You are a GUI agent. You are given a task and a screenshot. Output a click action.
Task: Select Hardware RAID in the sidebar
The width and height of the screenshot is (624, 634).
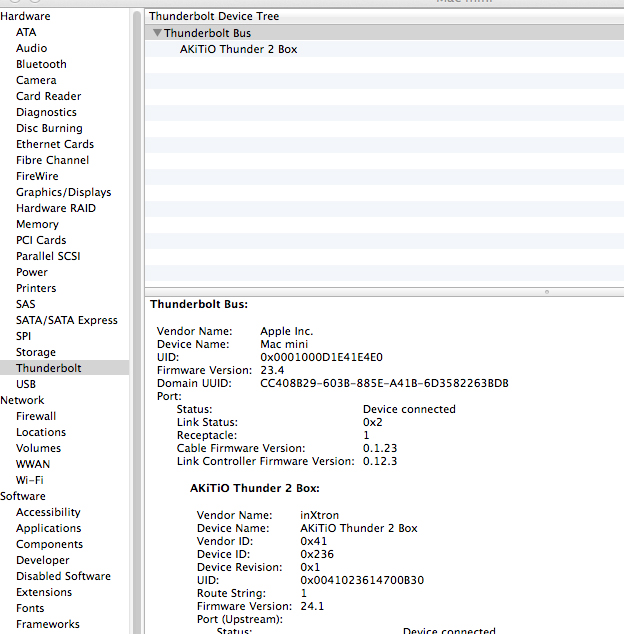click(56, 208)
